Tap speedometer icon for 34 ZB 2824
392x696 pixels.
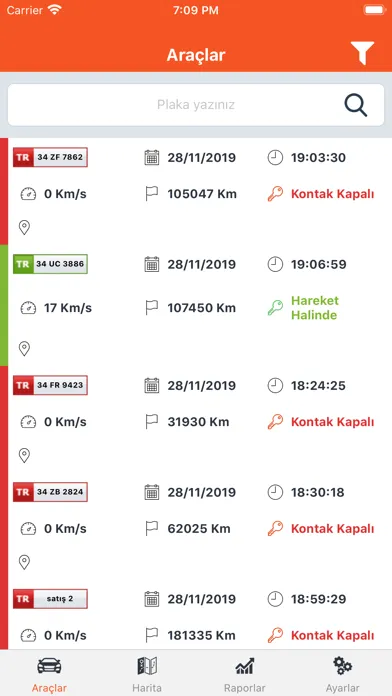tap(28, 529)
